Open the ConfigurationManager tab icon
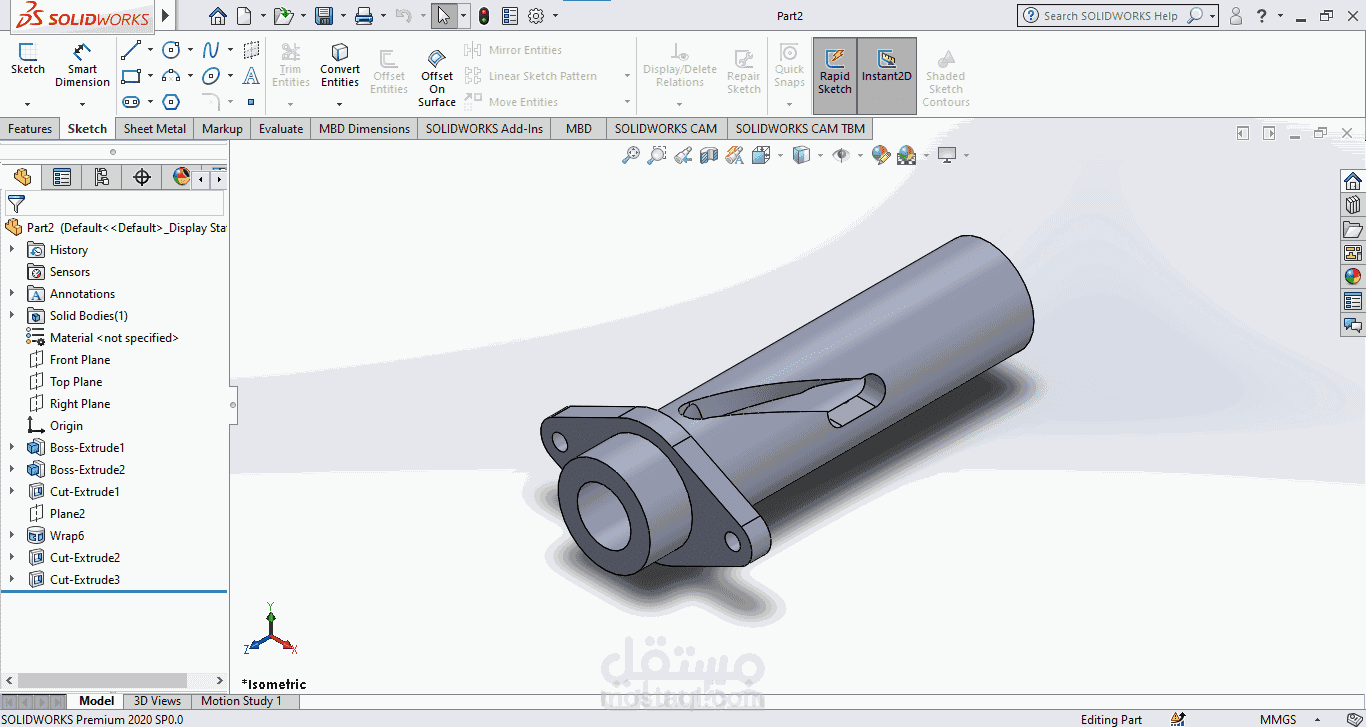The height and width of the screenshot is (727, 1366). click(x=102, y=177)
